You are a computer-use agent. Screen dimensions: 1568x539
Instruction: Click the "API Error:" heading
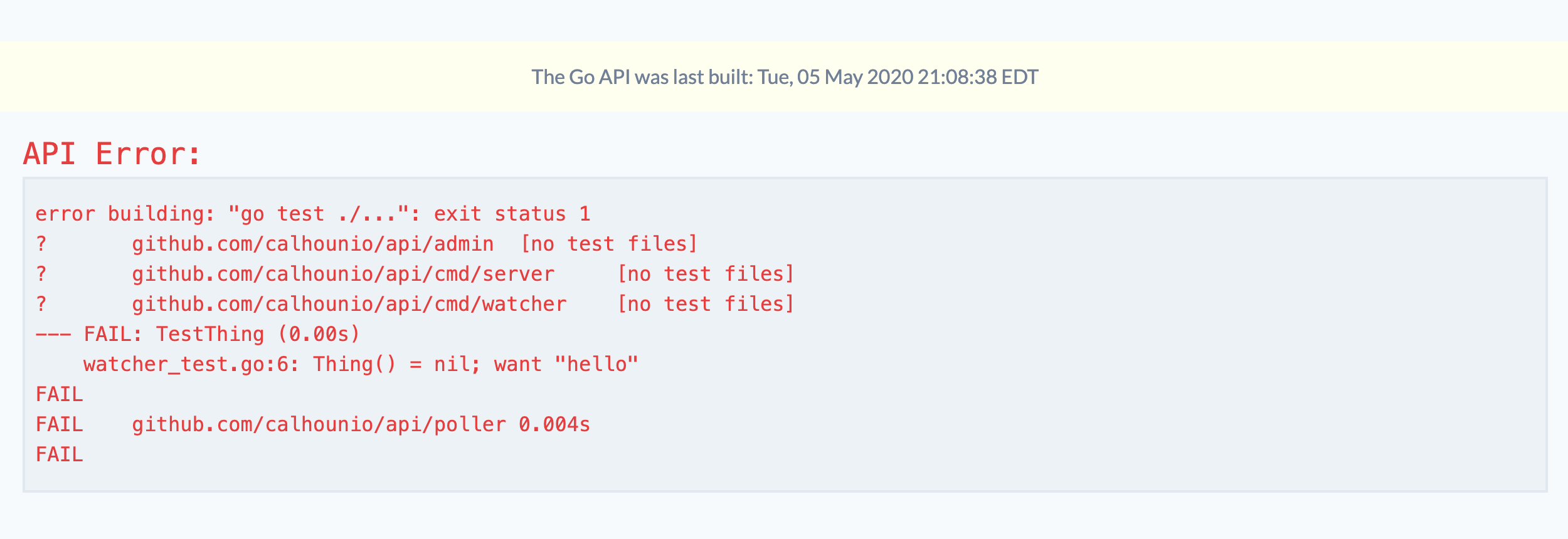pyautogui.click(x=112, y=154)
